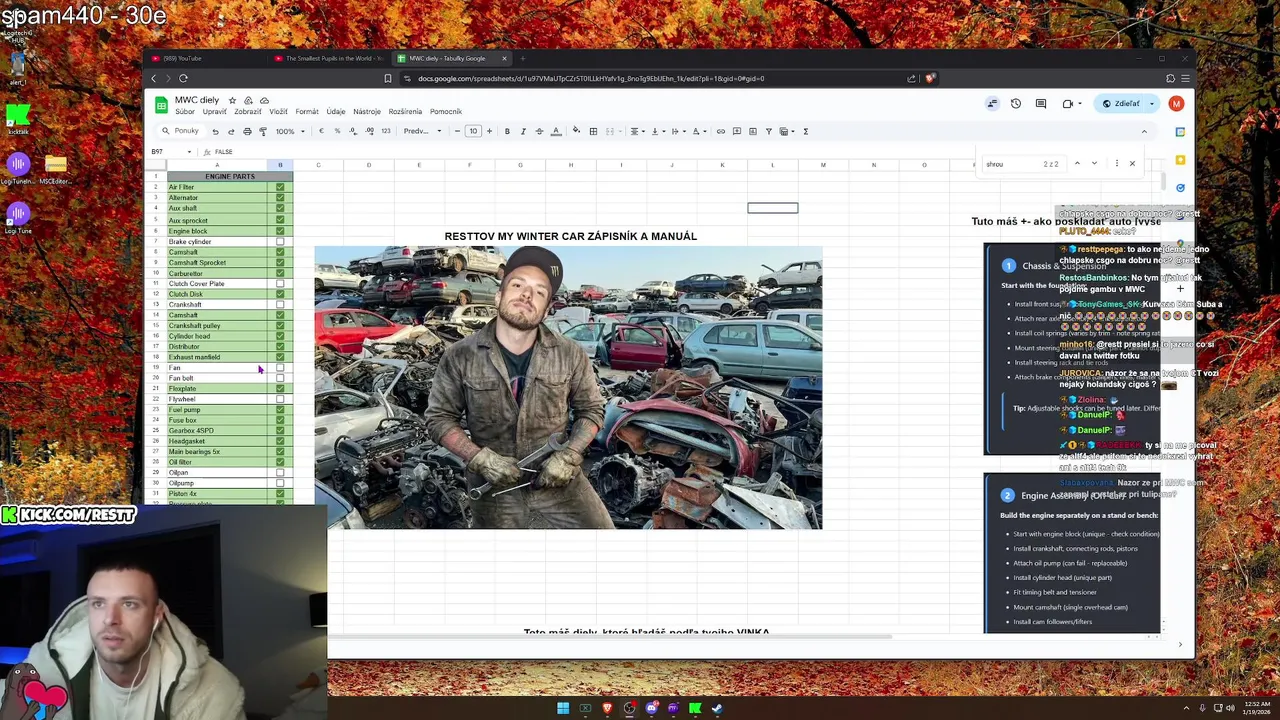This screenshot has width=1280, height=720.
Task: Click the browser address bar URL
Action: pyautogui.click(x=591, y=78)
